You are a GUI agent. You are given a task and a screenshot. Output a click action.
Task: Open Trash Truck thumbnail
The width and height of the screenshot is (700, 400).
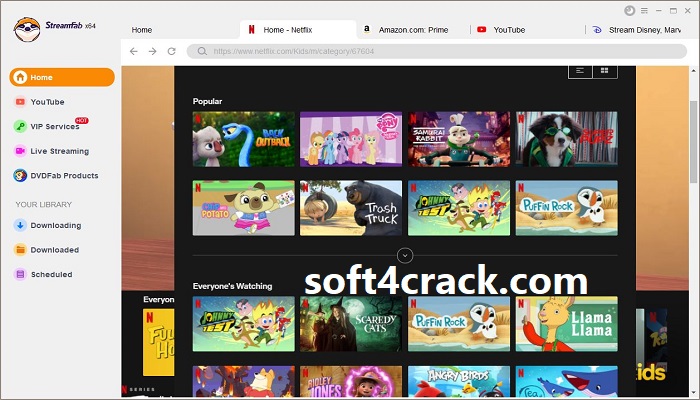click(351, 208)
